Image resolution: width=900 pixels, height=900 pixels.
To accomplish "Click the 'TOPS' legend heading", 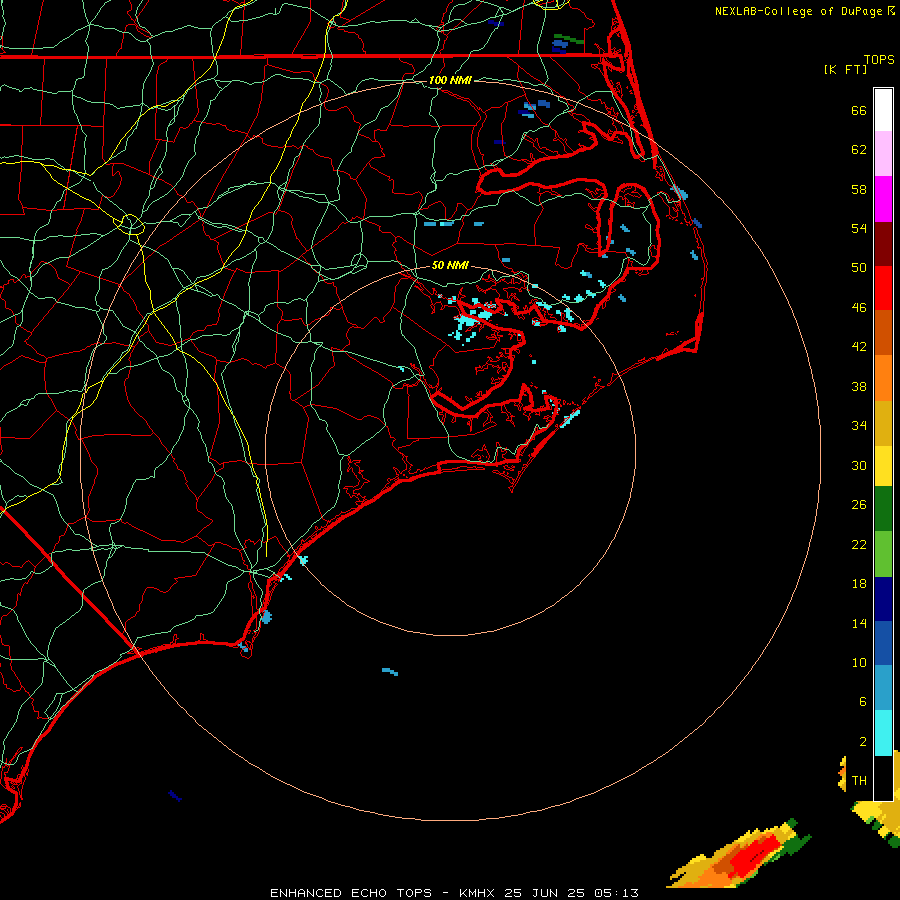I will (x=879, y=59).
